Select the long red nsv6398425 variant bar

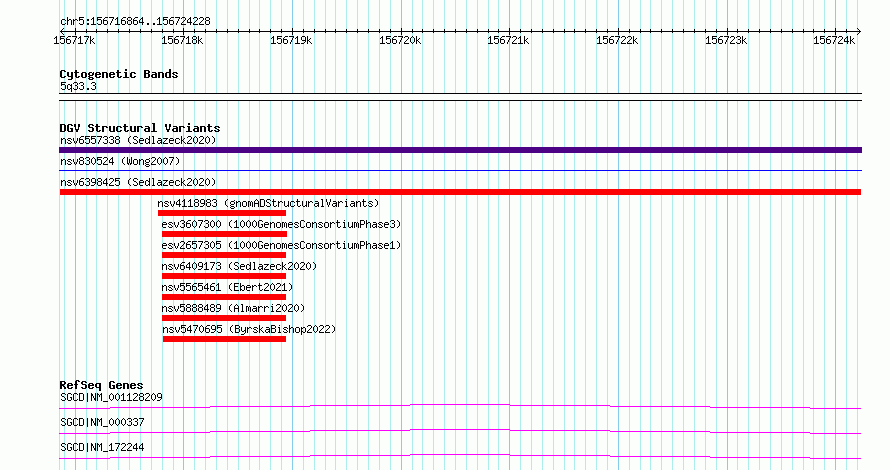coord(460,192)
